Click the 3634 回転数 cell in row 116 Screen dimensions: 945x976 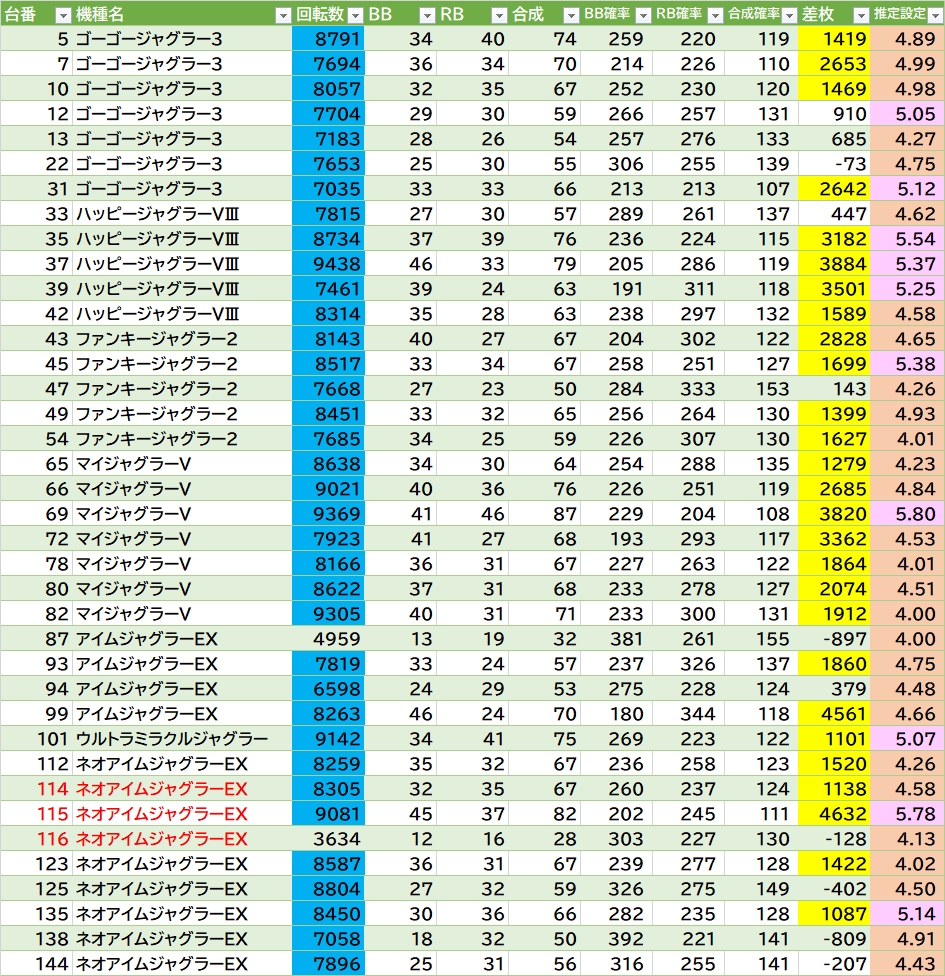tap(328, 839)
